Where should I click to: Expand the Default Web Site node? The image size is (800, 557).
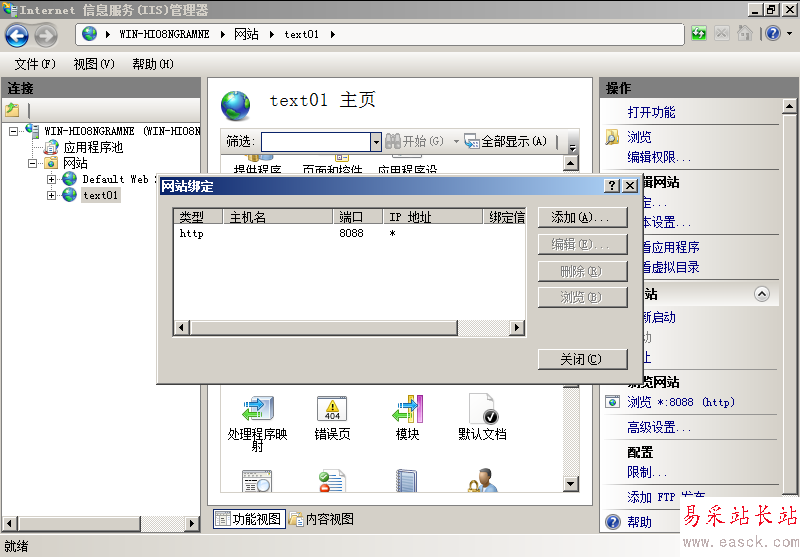[51, 179]
